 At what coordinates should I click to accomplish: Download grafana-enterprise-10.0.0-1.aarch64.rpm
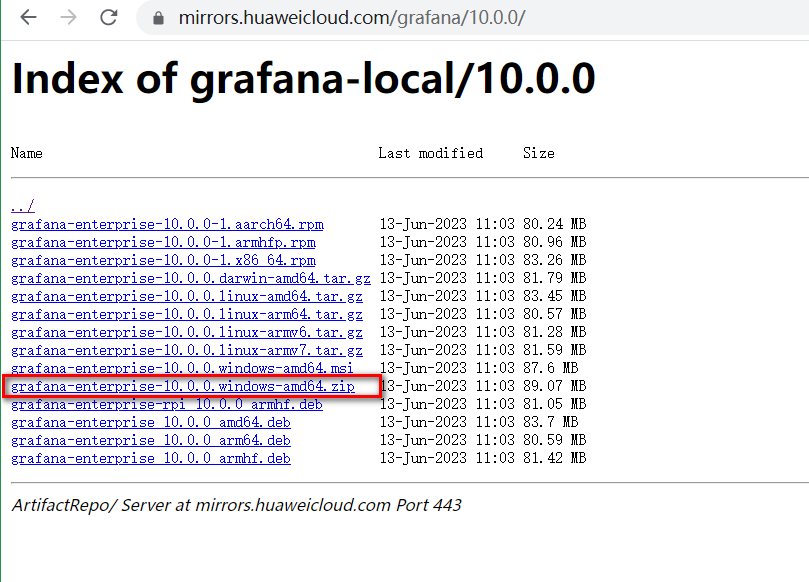[x=167, y=224]
